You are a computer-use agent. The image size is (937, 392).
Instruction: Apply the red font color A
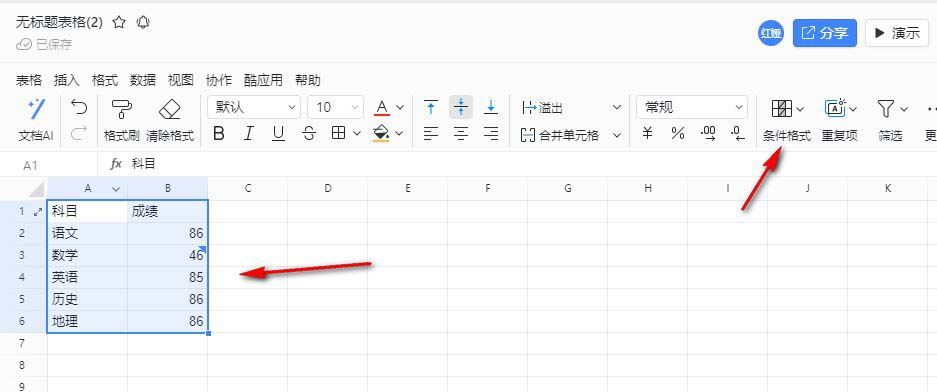pos(381,108)
